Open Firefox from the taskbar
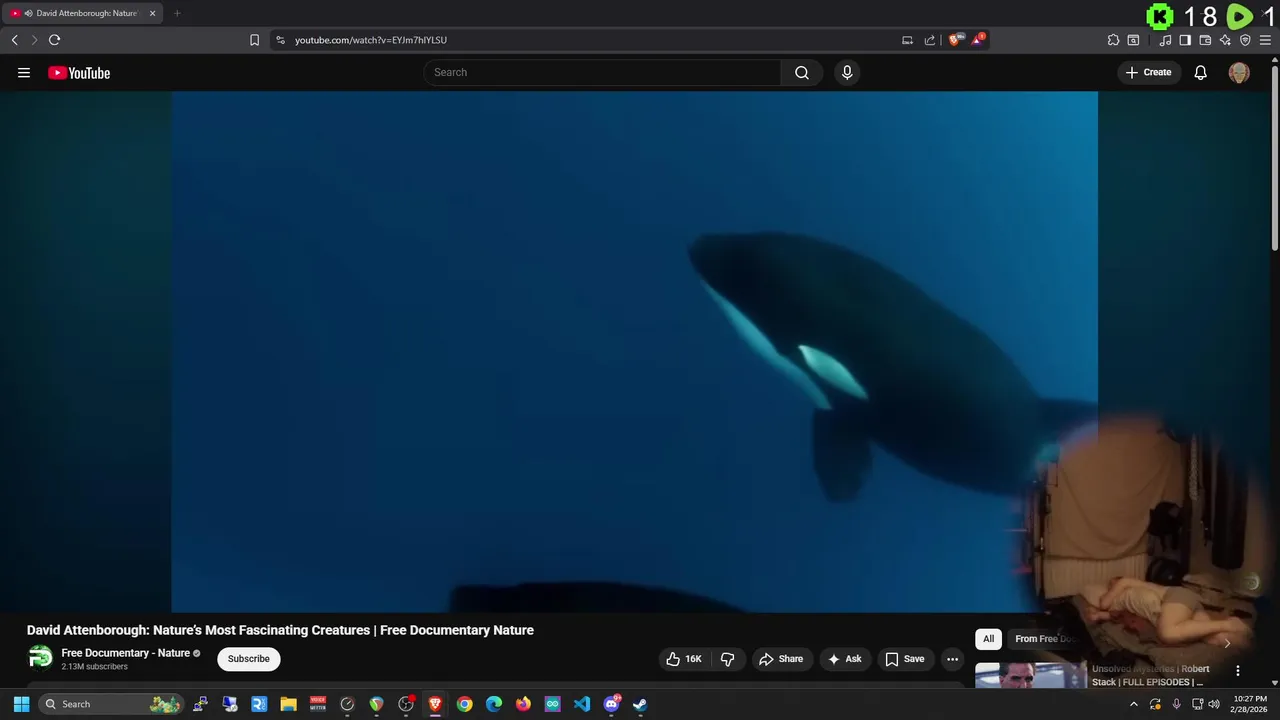This screenshot has height=720, width=1280. tap(523, 704)
